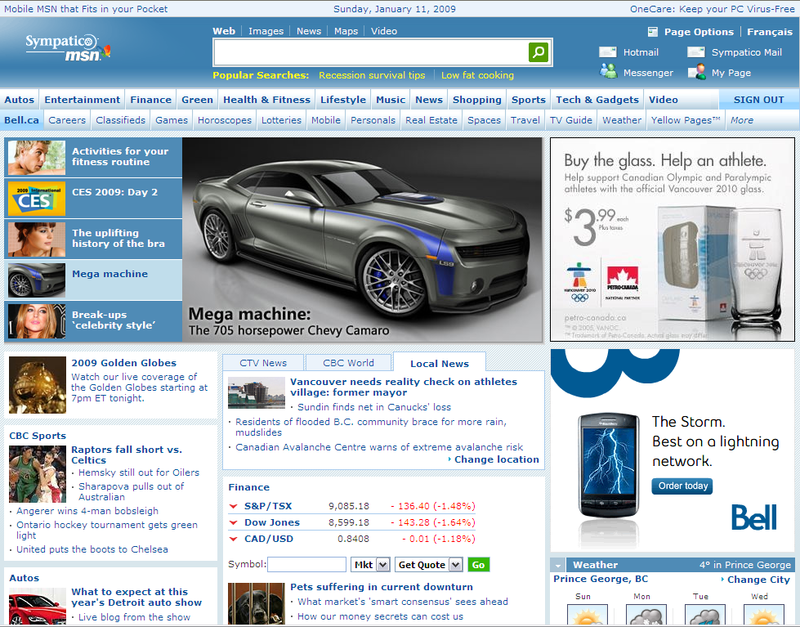
Task: Select the Video search tab
Action: pyautogui.click(x=384, y=31)
